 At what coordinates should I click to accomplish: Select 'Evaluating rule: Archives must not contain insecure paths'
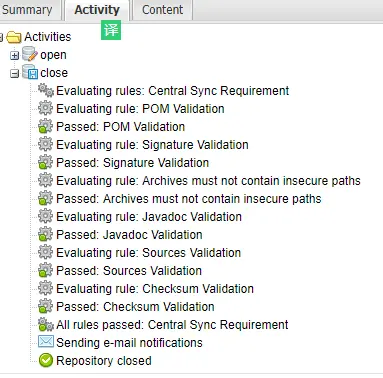[208, 181]
